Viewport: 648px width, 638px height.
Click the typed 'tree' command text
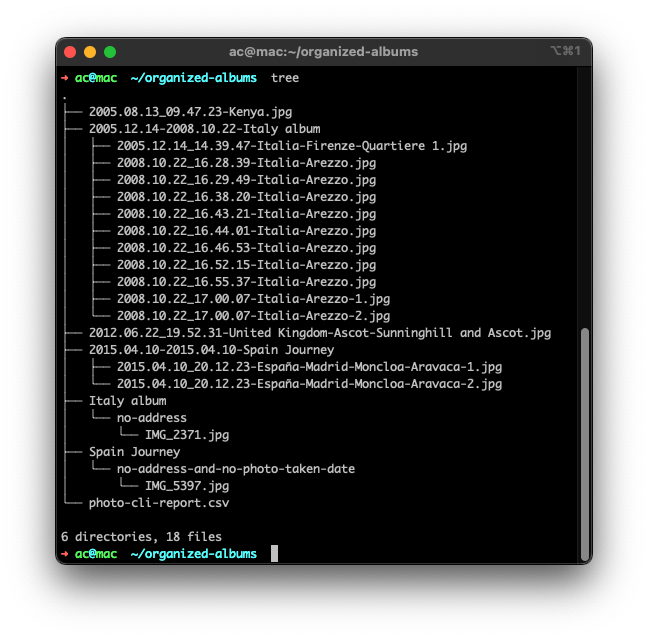pyautogui.click(x=285, y=78)
